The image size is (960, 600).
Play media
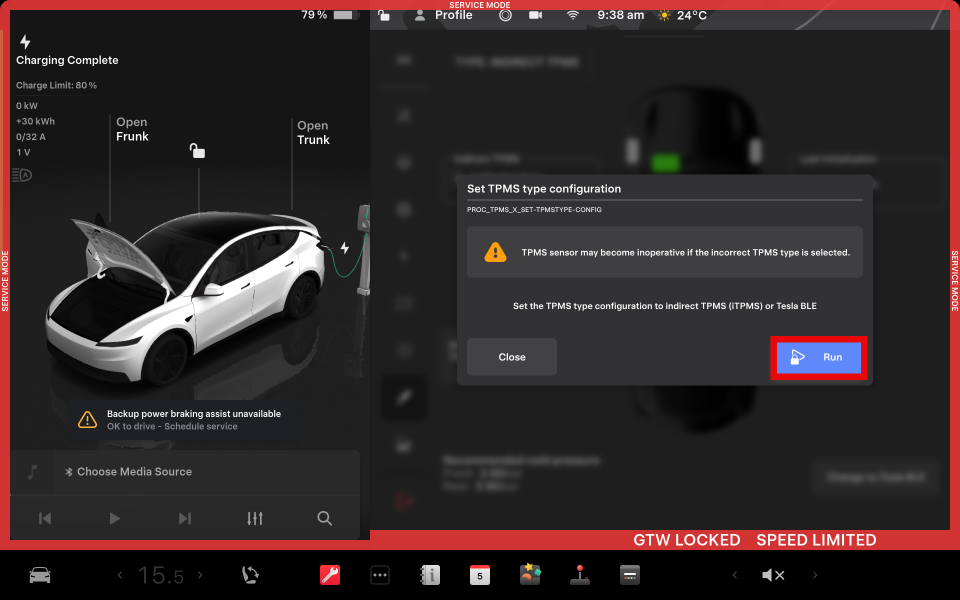click(114, 519)
